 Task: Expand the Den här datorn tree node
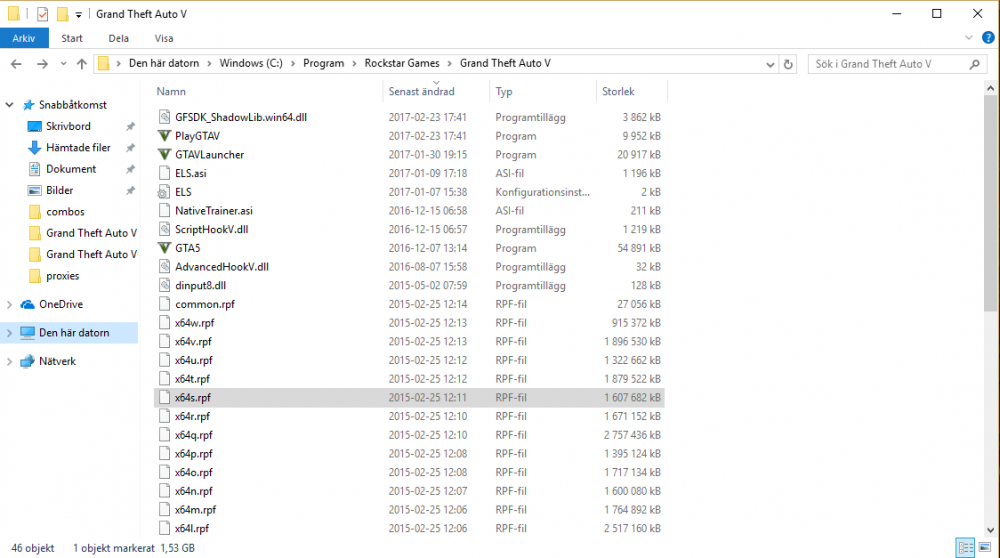coord(10,333)
